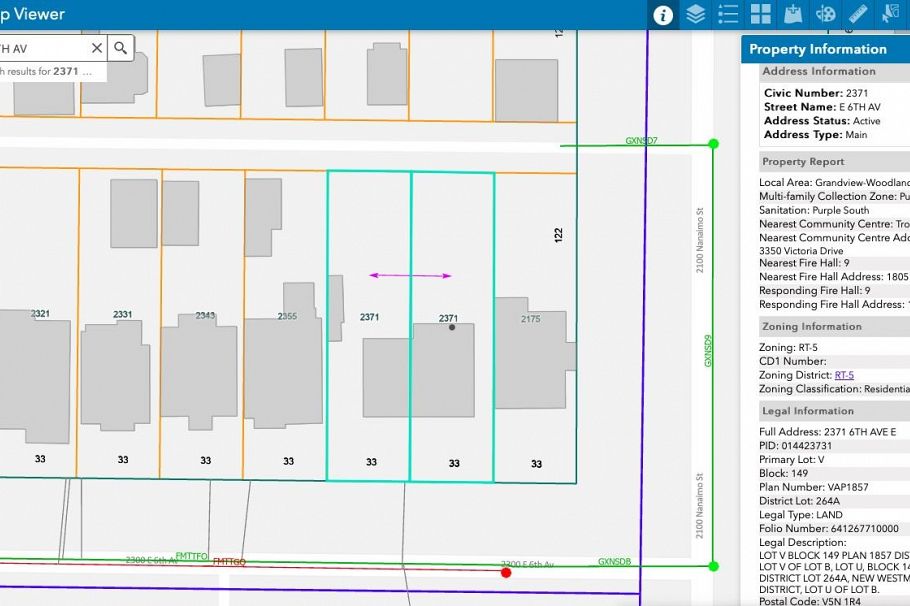Collapse the Property Report section header
Viewport: 910px width, 606px height.
[803, 162]
